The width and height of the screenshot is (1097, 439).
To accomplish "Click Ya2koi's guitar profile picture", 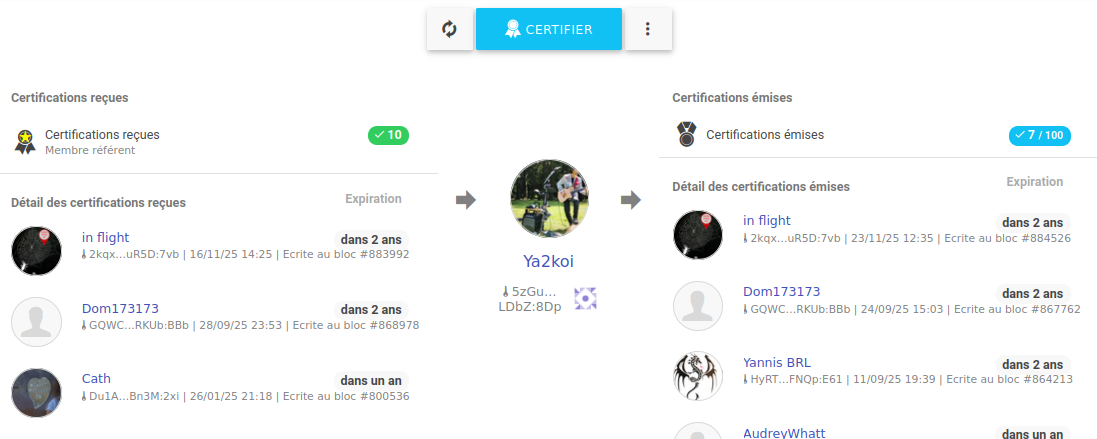I will (549, 199).
